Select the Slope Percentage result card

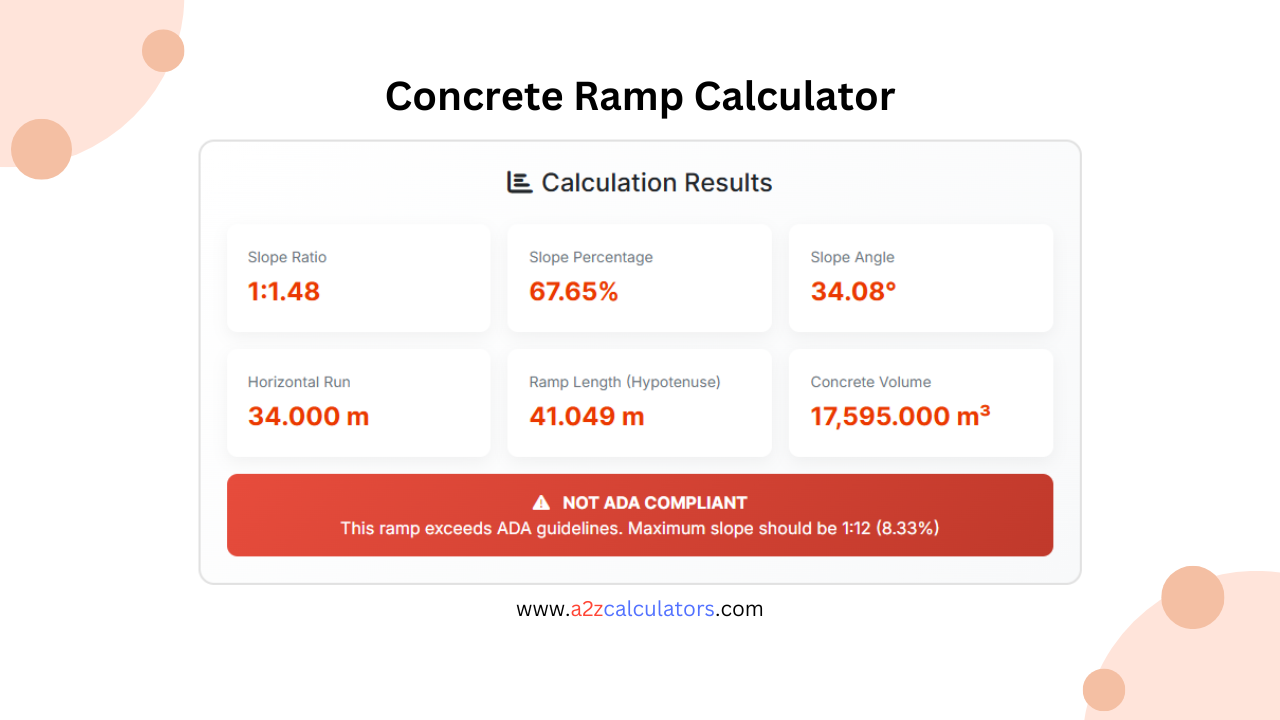click(x=639, y=277)
